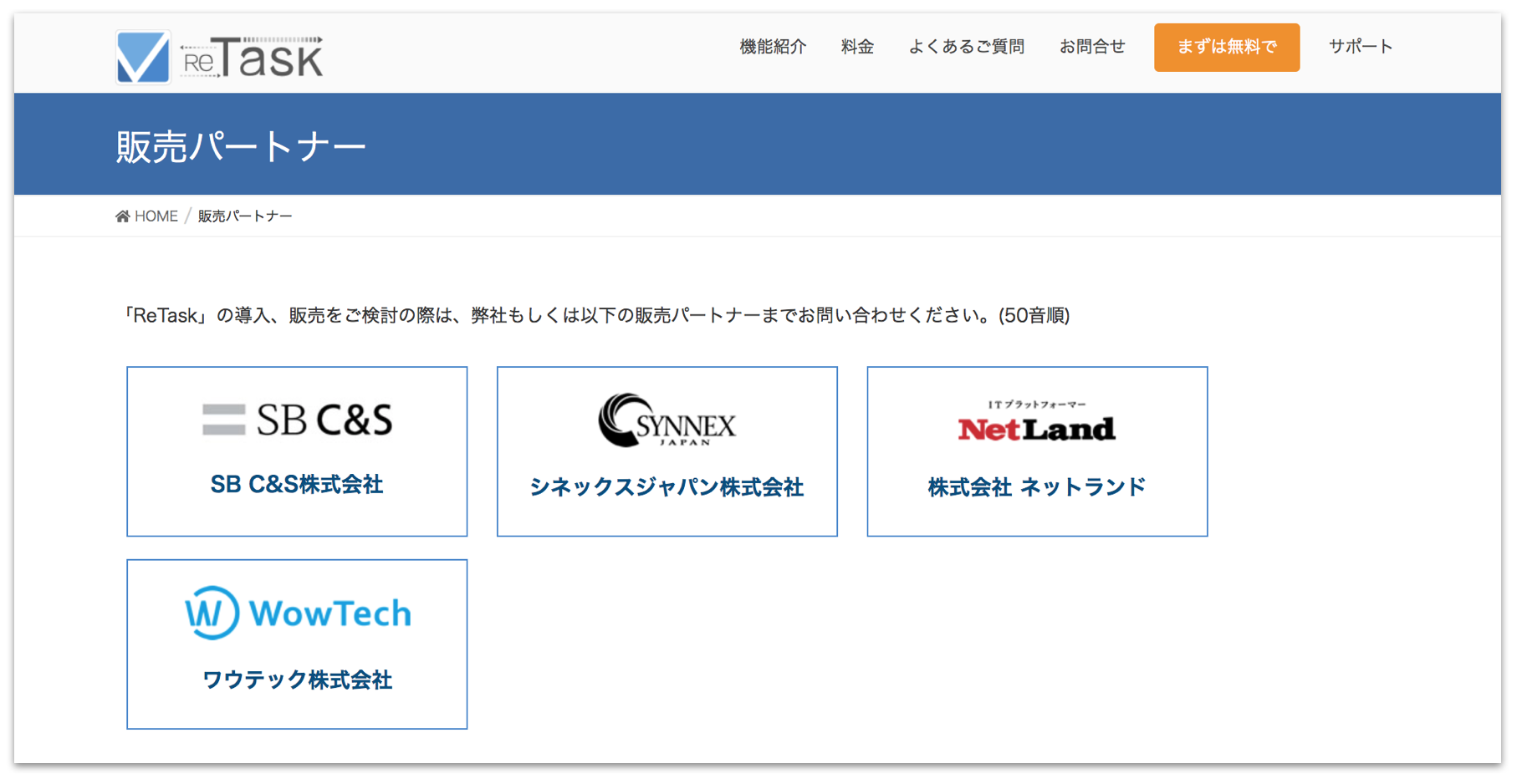Open 株式会社 ネットランド link

click(1037, 487)
